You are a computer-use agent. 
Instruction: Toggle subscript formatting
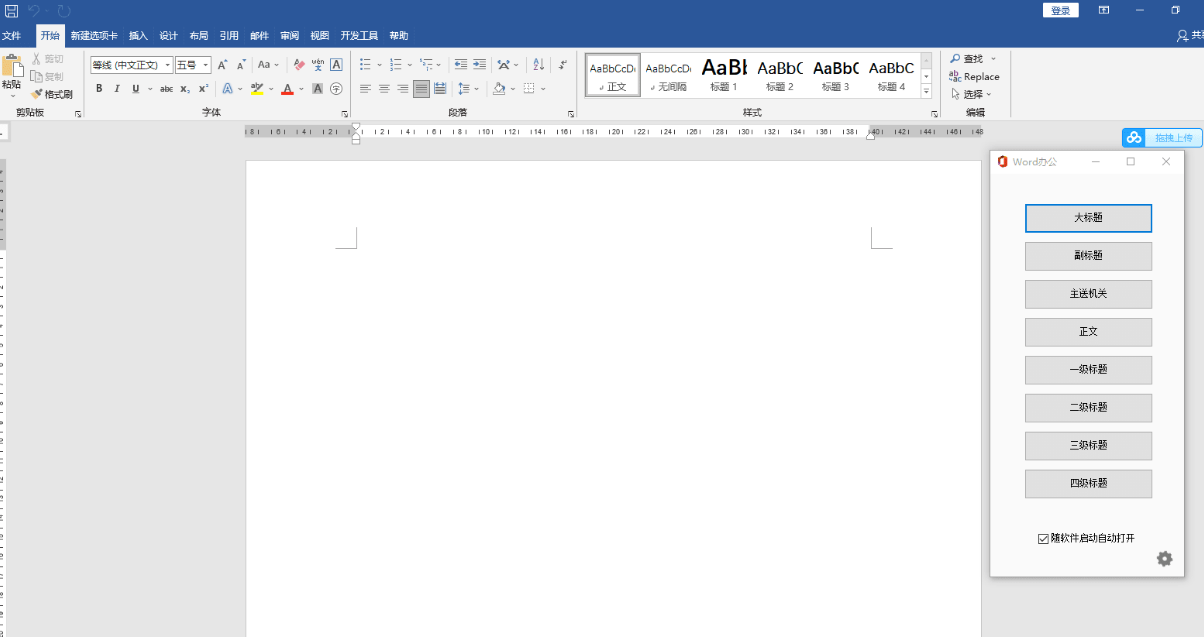coord(185,89)
